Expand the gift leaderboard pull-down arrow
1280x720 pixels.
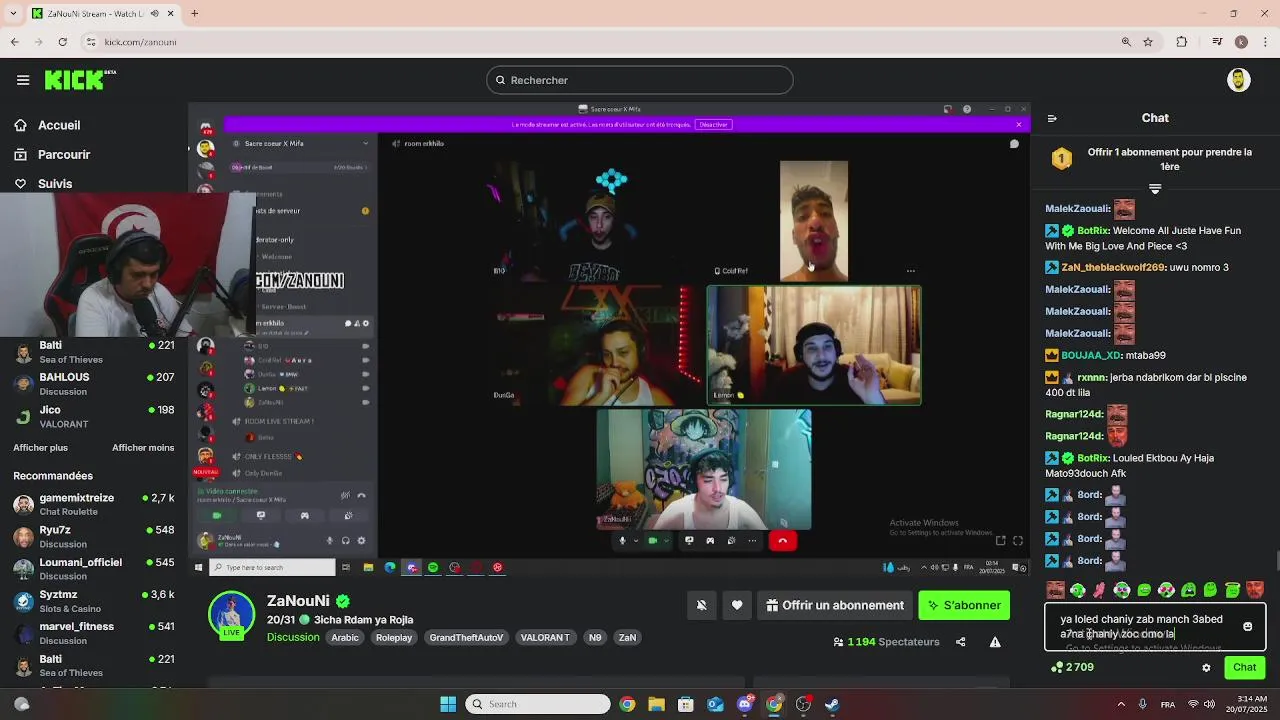pos(1155,188)
